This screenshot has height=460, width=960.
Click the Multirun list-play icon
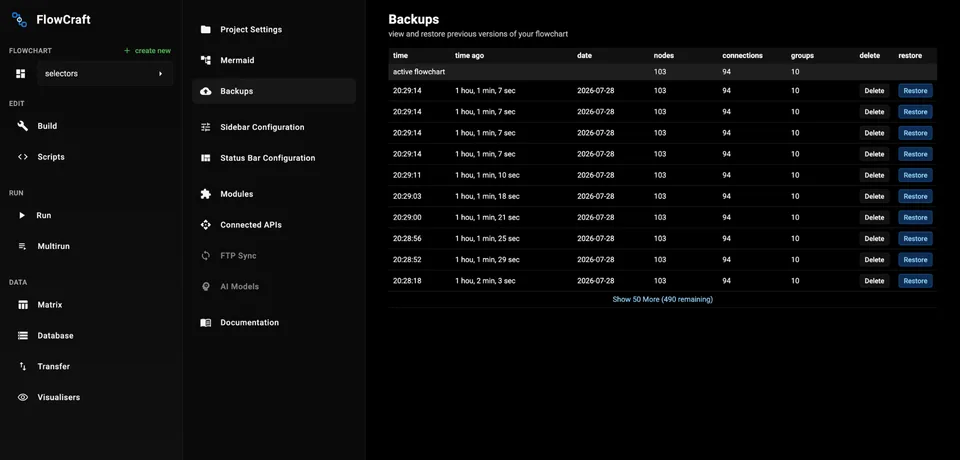click(x=23, y=246)
